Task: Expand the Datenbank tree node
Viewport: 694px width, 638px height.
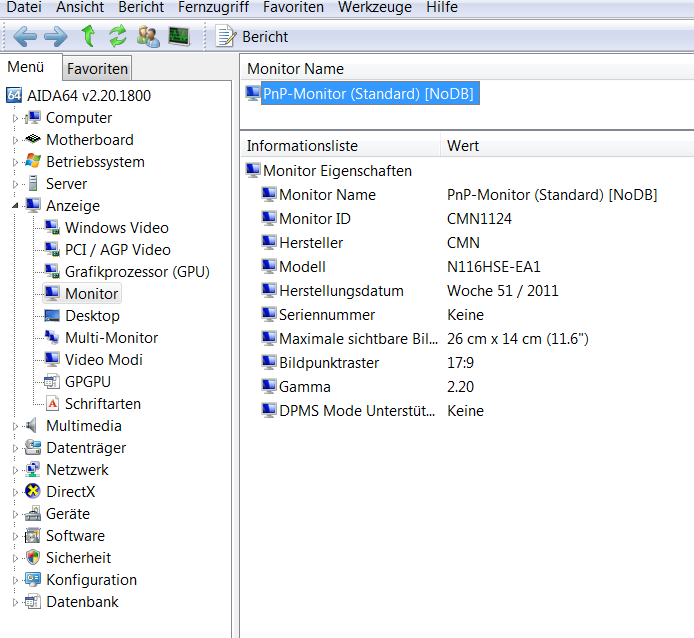Action: click(x=15, y=603)
